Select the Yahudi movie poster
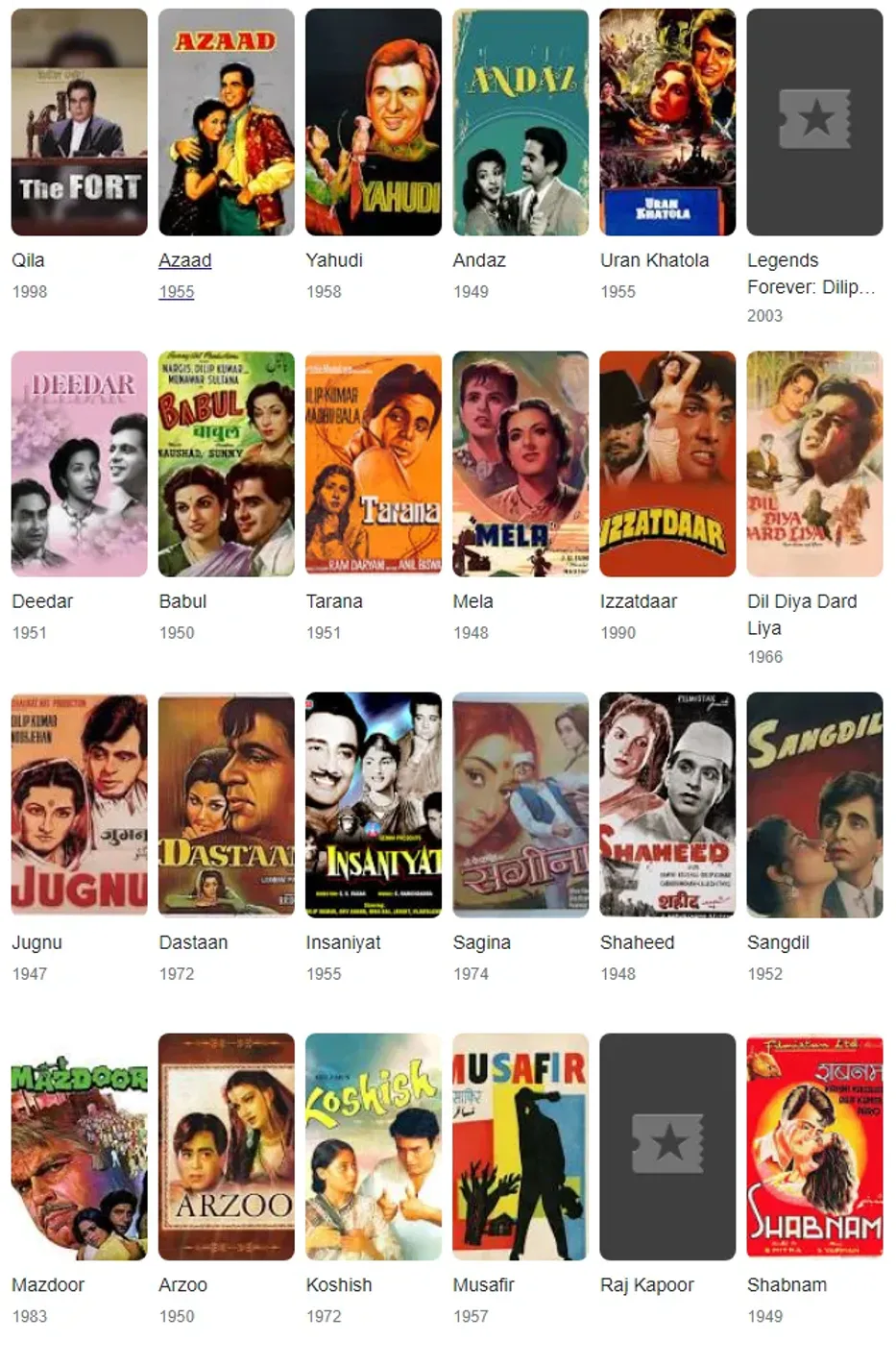 pyautogui.click(x=374, y=122)
